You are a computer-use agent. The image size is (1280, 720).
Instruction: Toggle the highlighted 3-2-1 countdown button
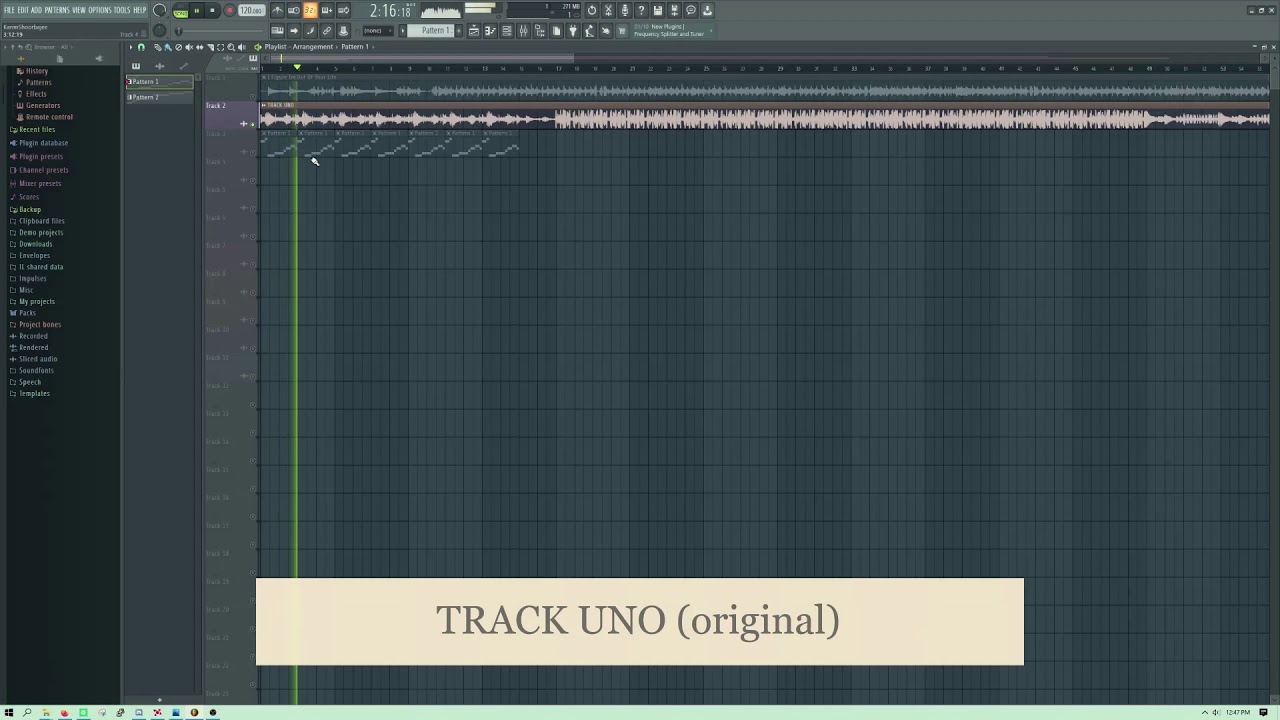click(x=310, y=10)
